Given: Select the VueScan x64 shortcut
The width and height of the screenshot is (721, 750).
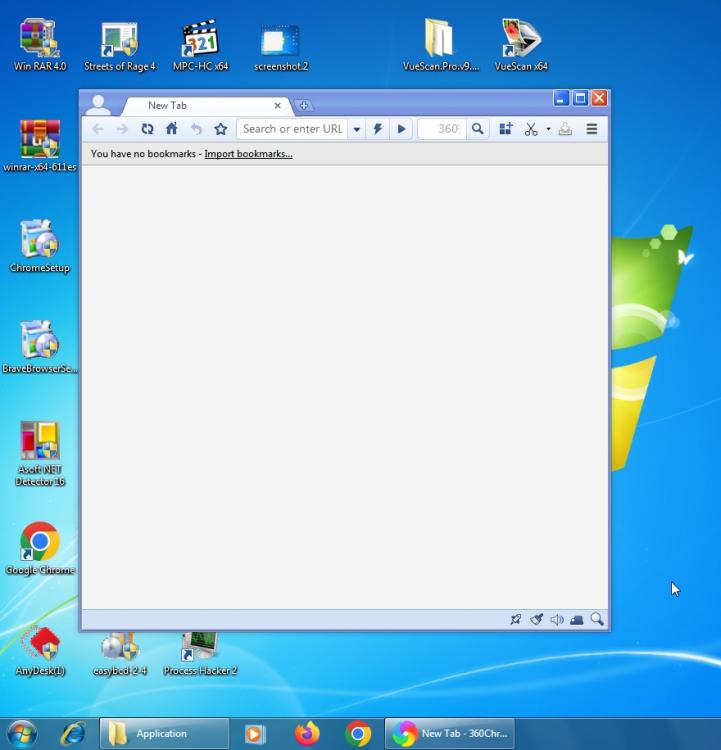Looking at the screenshot, I should 521,45.
